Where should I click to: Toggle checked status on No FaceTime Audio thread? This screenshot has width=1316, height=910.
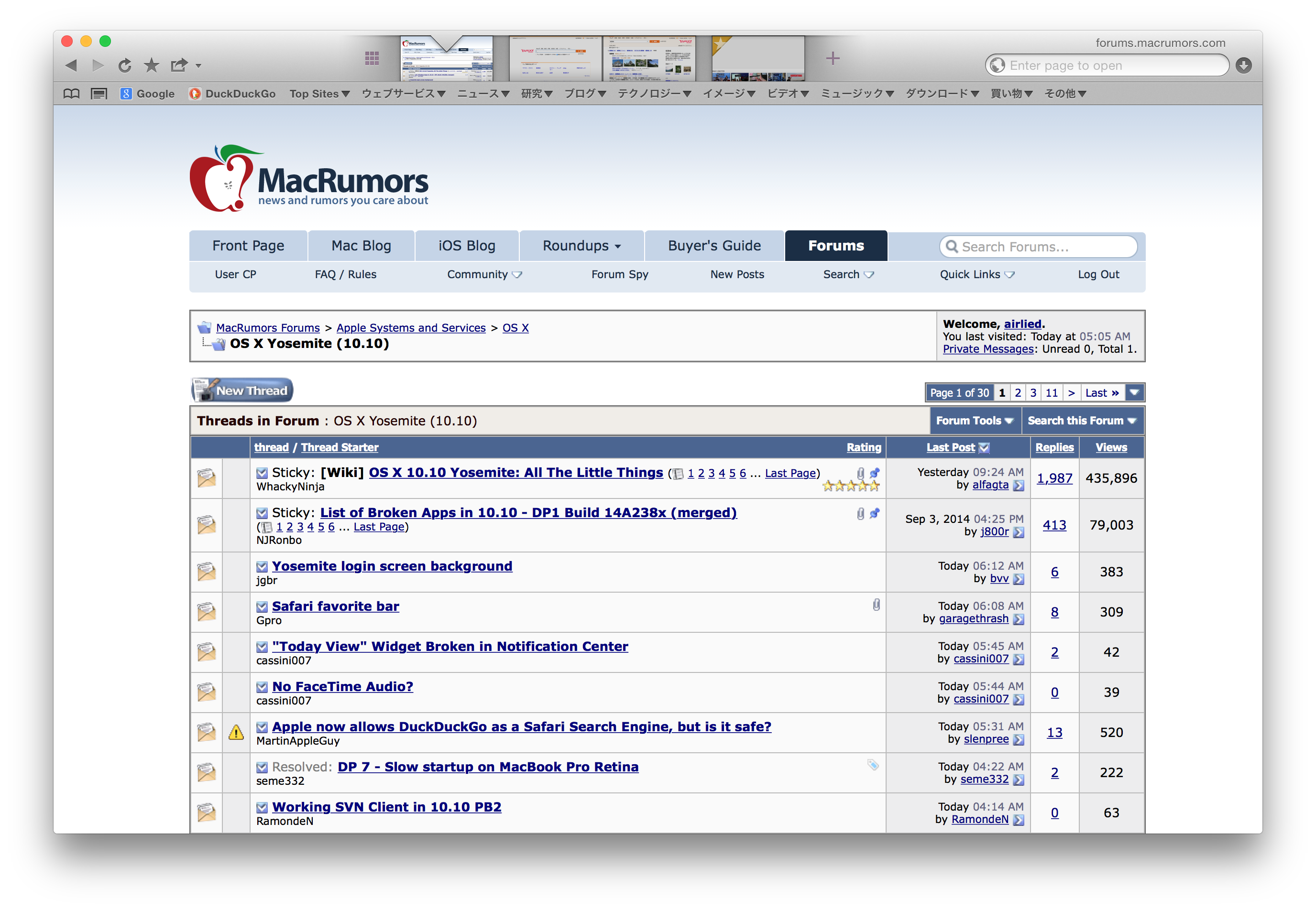(x=262, y=686)
